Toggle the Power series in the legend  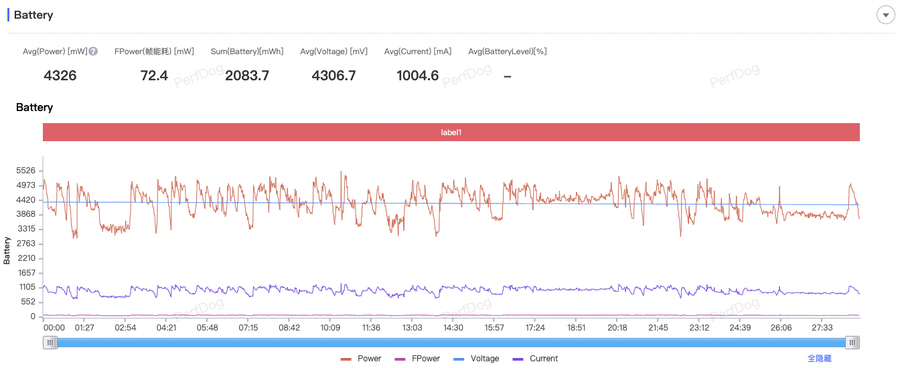click(361, 358)
